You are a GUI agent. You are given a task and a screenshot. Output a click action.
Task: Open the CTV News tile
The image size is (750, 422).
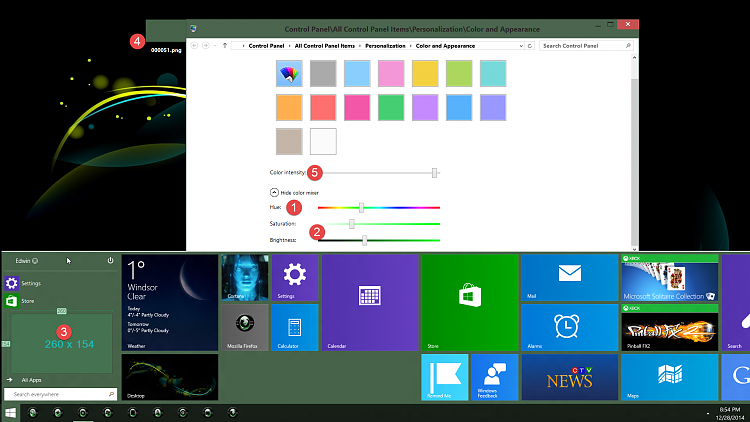point(570,377)
